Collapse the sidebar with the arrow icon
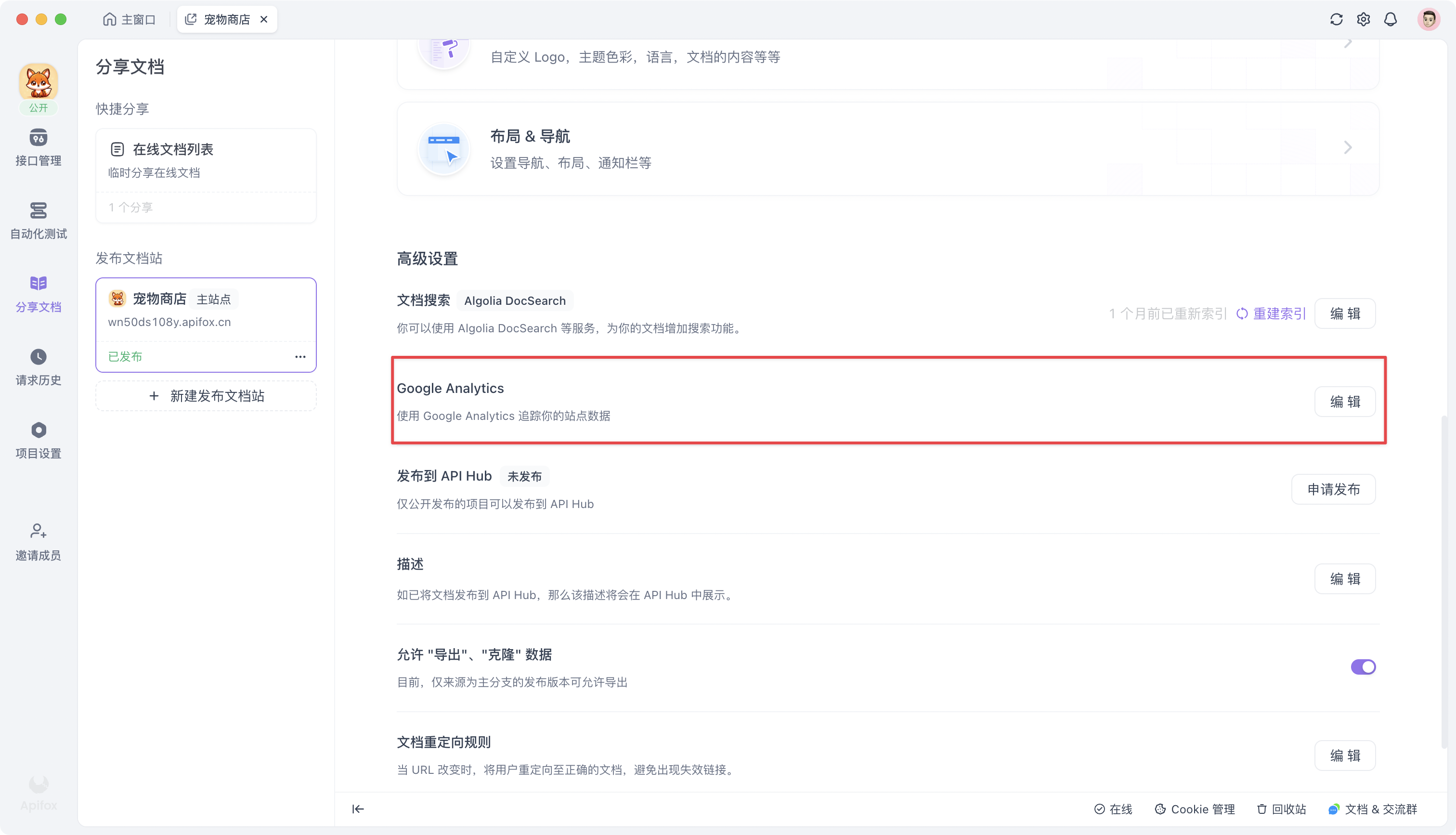The width and height of the screenshot is (1456, 835). click(x=357, y=809)
